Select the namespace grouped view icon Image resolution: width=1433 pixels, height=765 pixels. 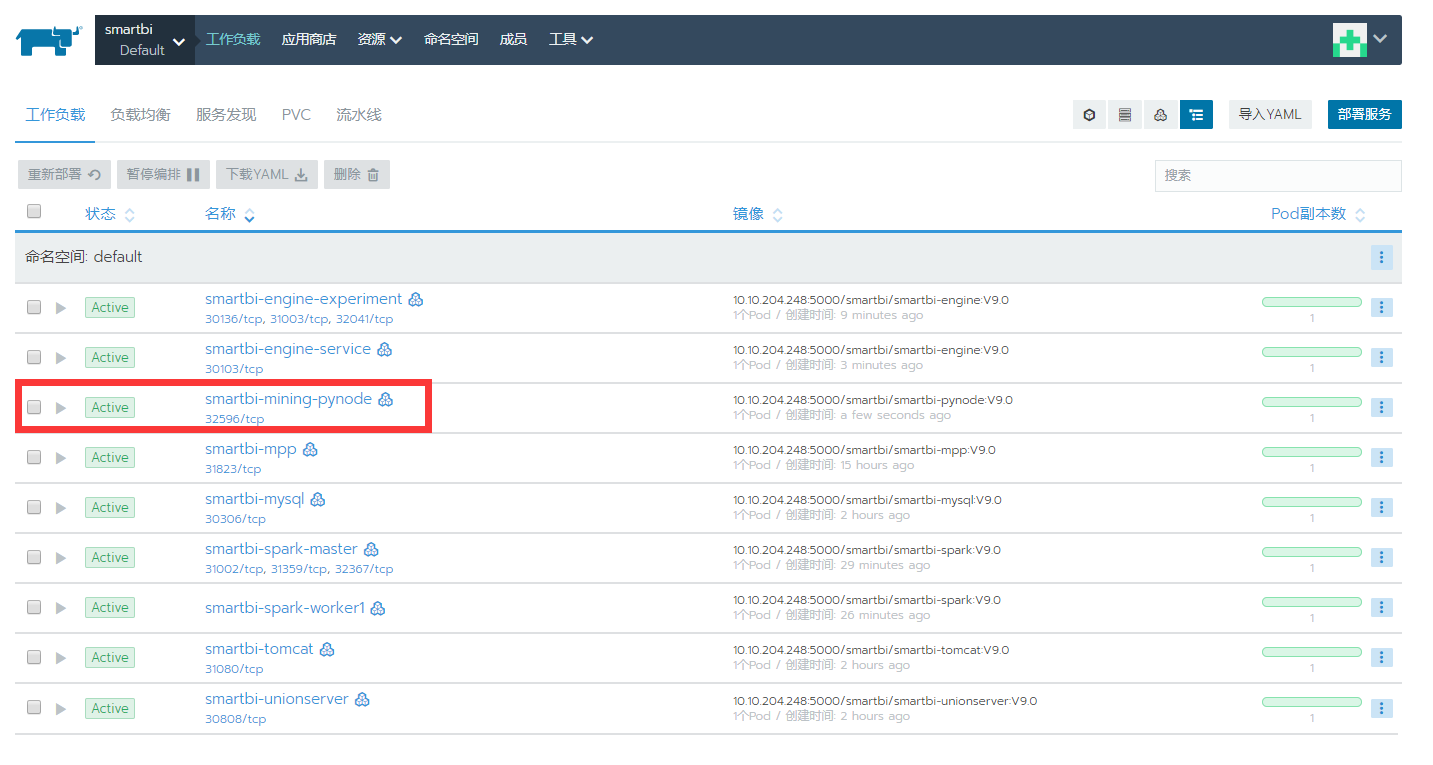pyautogui.click(x=1196, y=115)
